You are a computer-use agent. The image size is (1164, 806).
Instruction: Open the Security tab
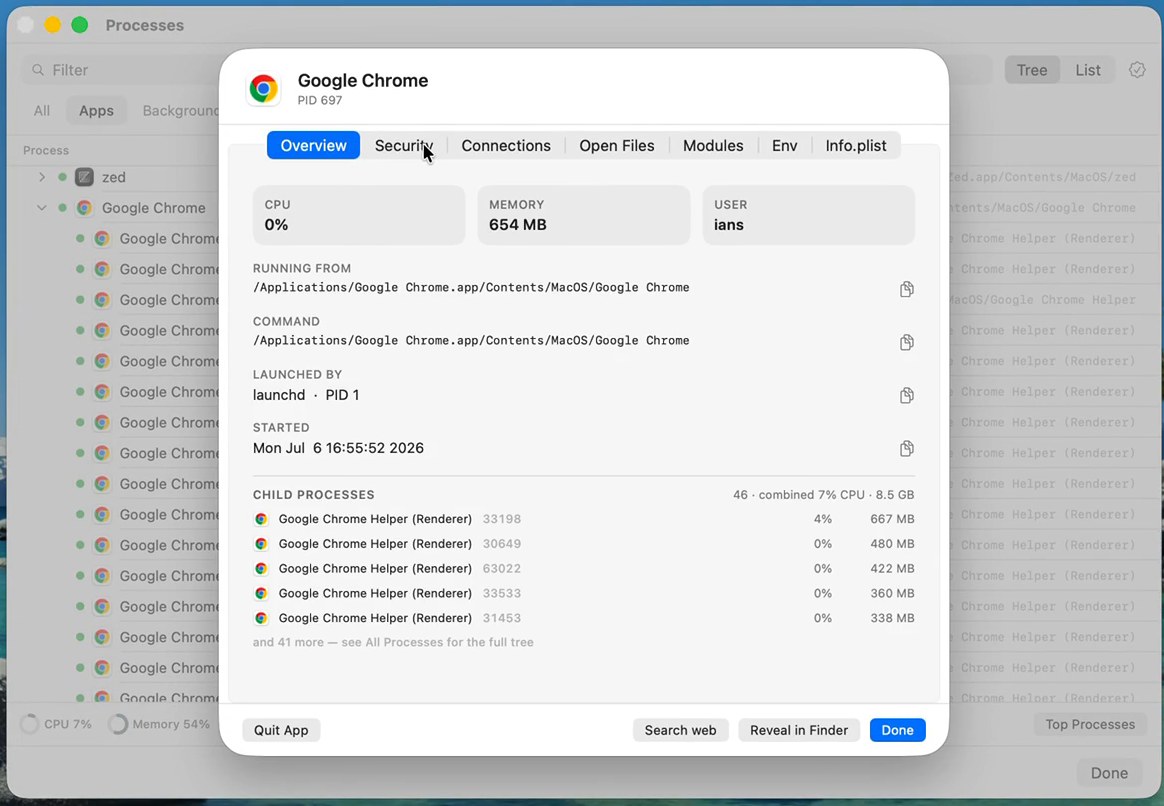point(403,145)
